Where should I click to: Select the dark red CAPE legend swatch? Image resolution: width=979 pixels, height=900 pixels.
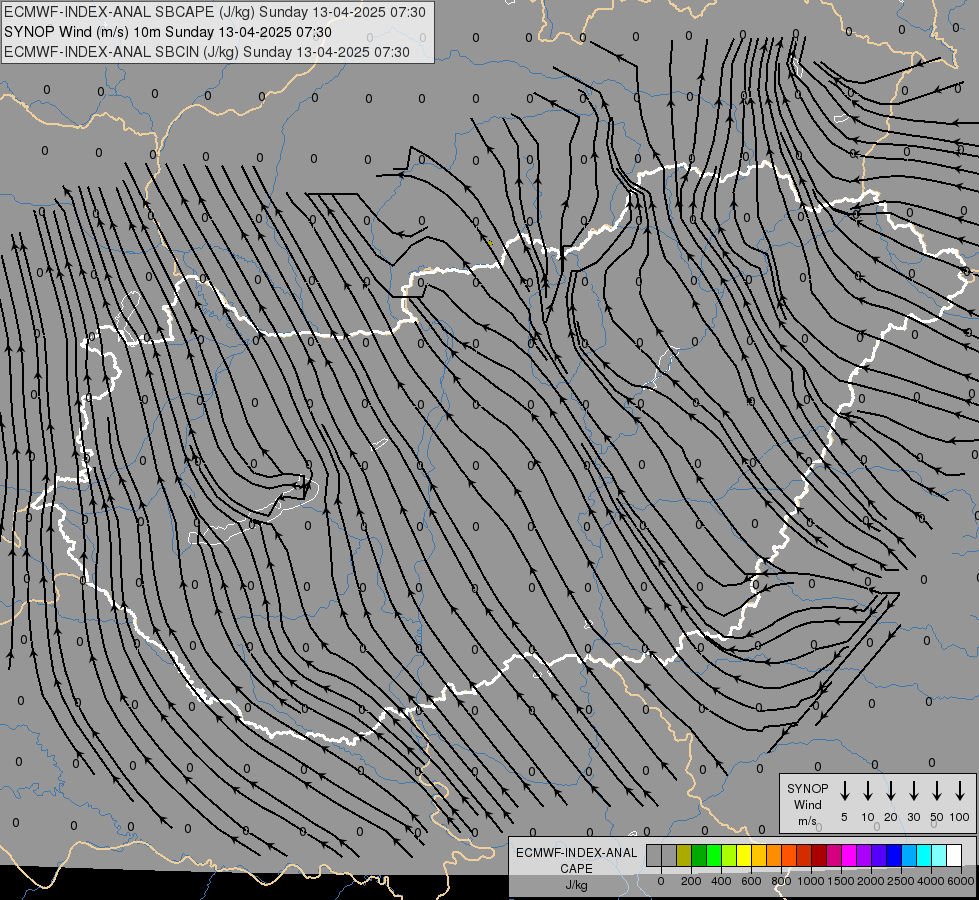820,855
